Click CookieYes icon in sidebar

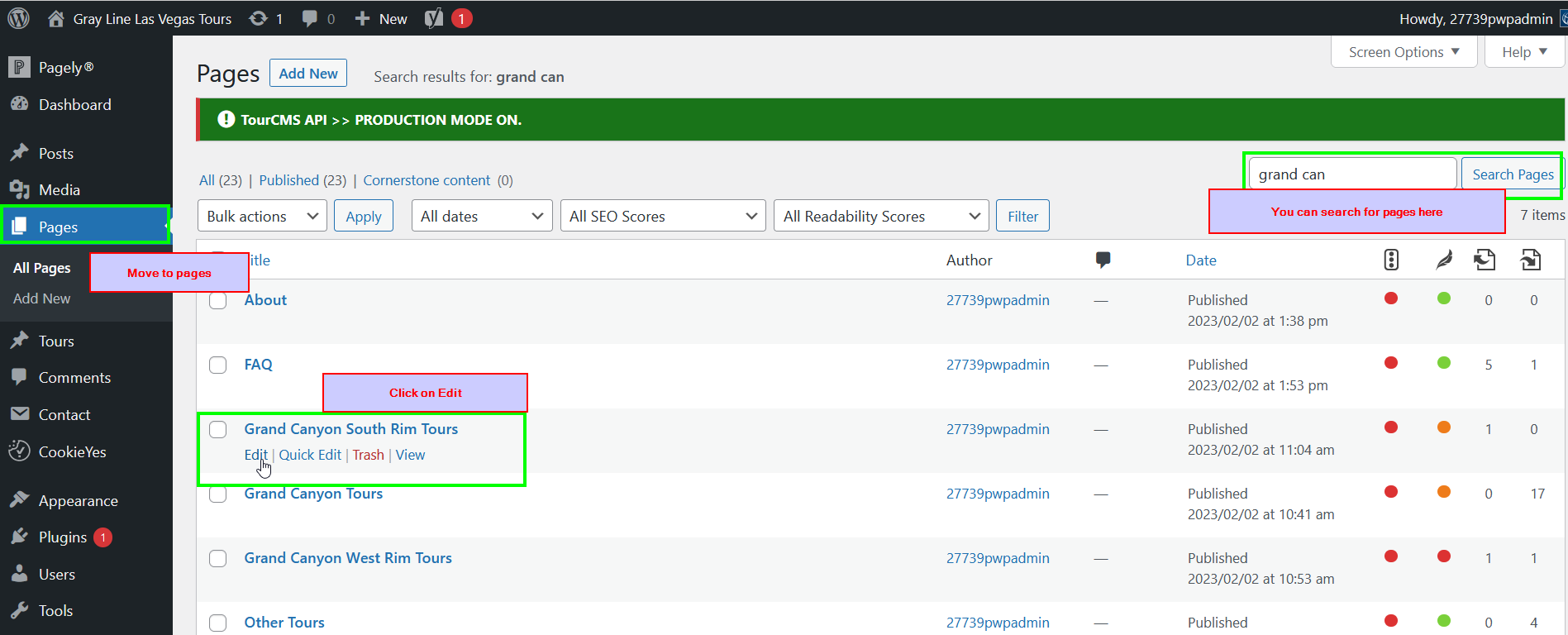(x=19, y=451)
